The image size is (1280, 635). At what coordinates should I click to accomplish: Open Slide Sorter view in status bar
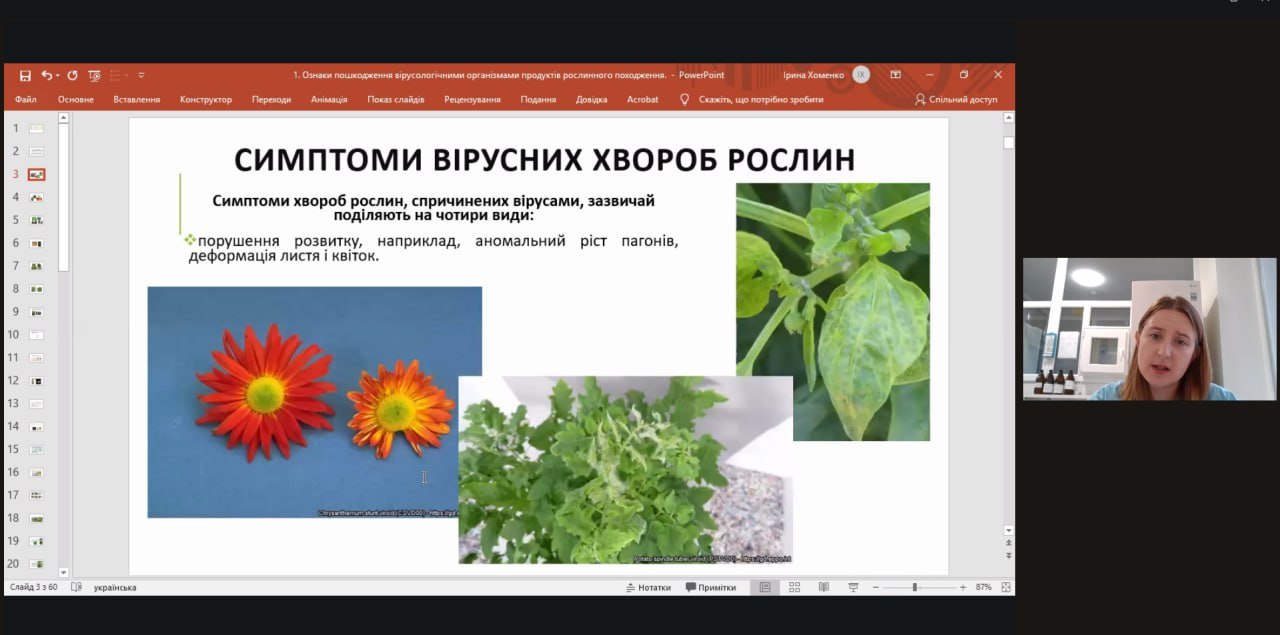point(795,587)
